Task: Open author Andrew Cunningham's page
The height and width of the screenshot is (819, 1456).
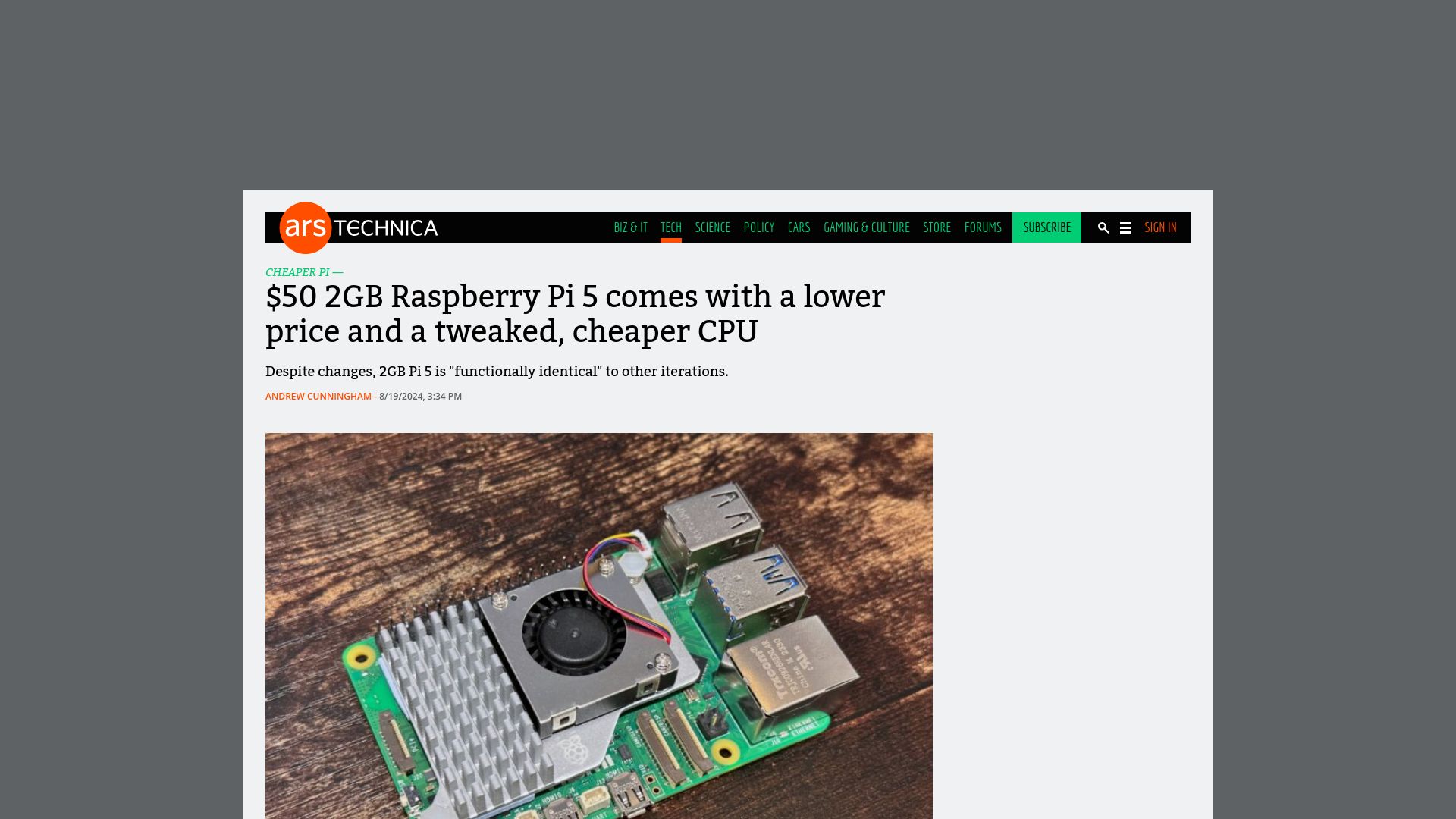Action: point(318,397)
